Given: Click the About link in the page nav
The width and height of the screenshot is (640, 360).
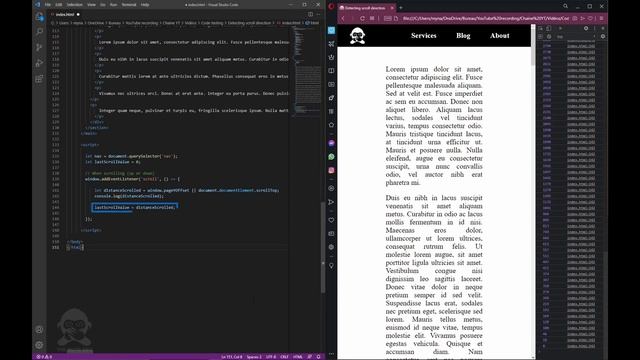Looking at the screenshot, I should coord(500,36).
